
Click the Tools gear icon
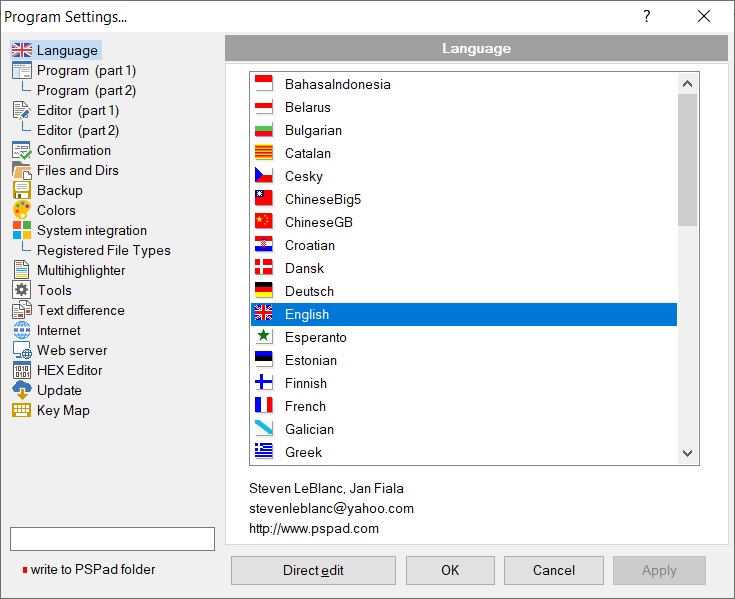(22, 291)
